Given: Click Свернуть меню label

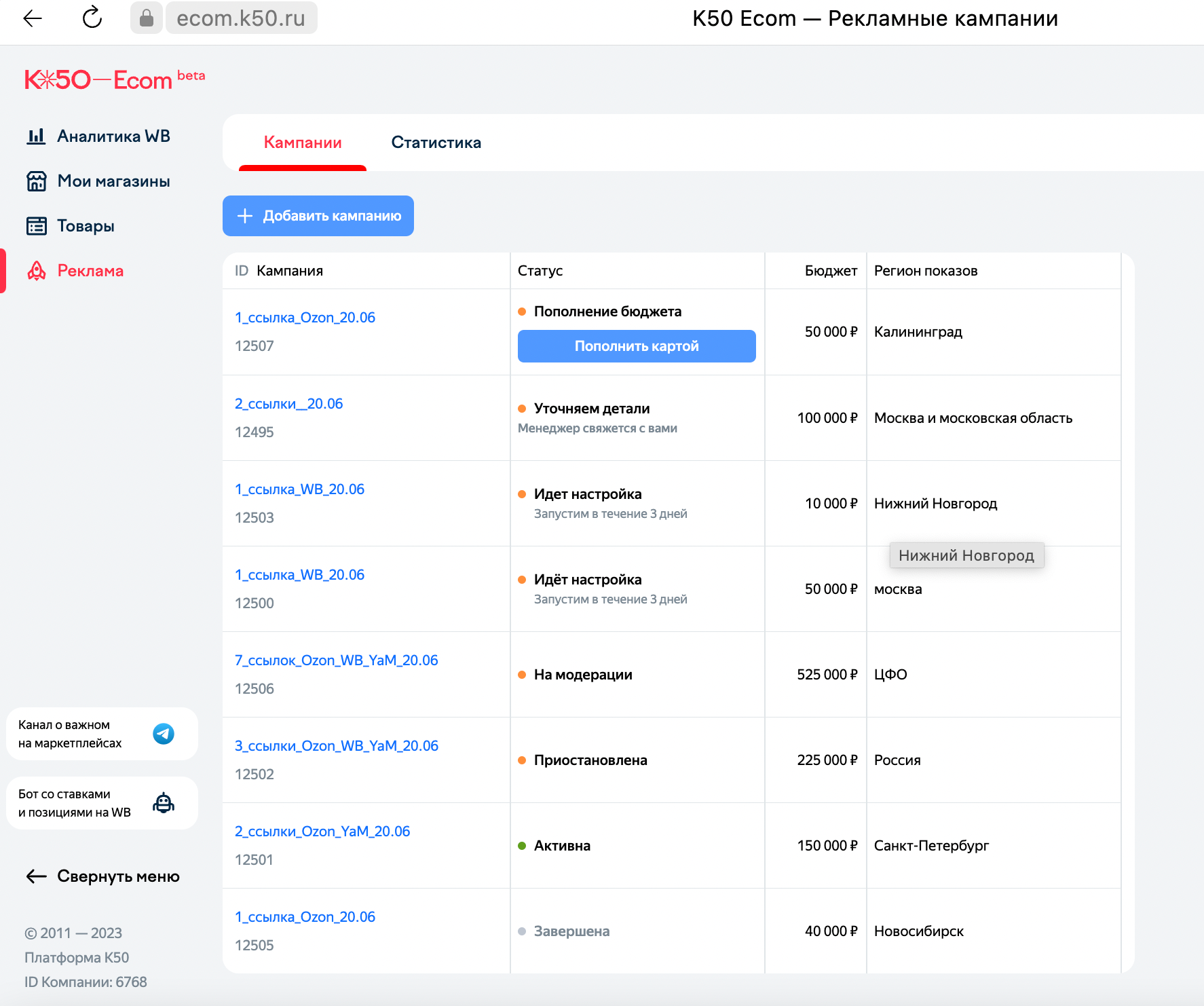Looking at the screenshot, I should (118, 876).
